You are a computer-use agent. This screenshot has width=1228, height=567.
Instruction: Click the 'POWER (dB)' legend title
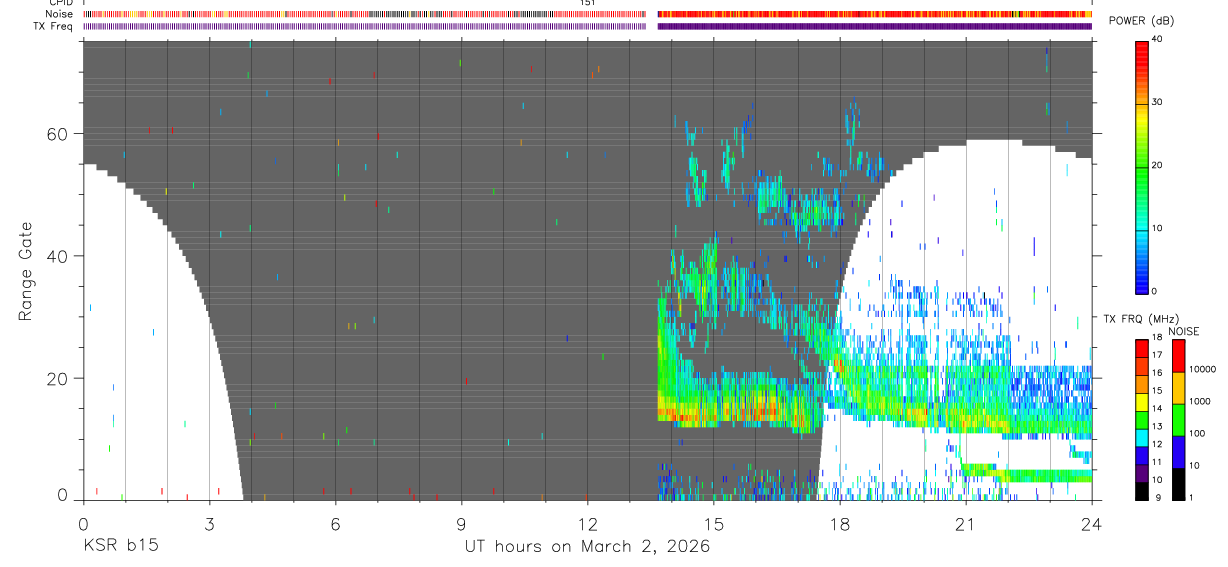pos(1141,21)
